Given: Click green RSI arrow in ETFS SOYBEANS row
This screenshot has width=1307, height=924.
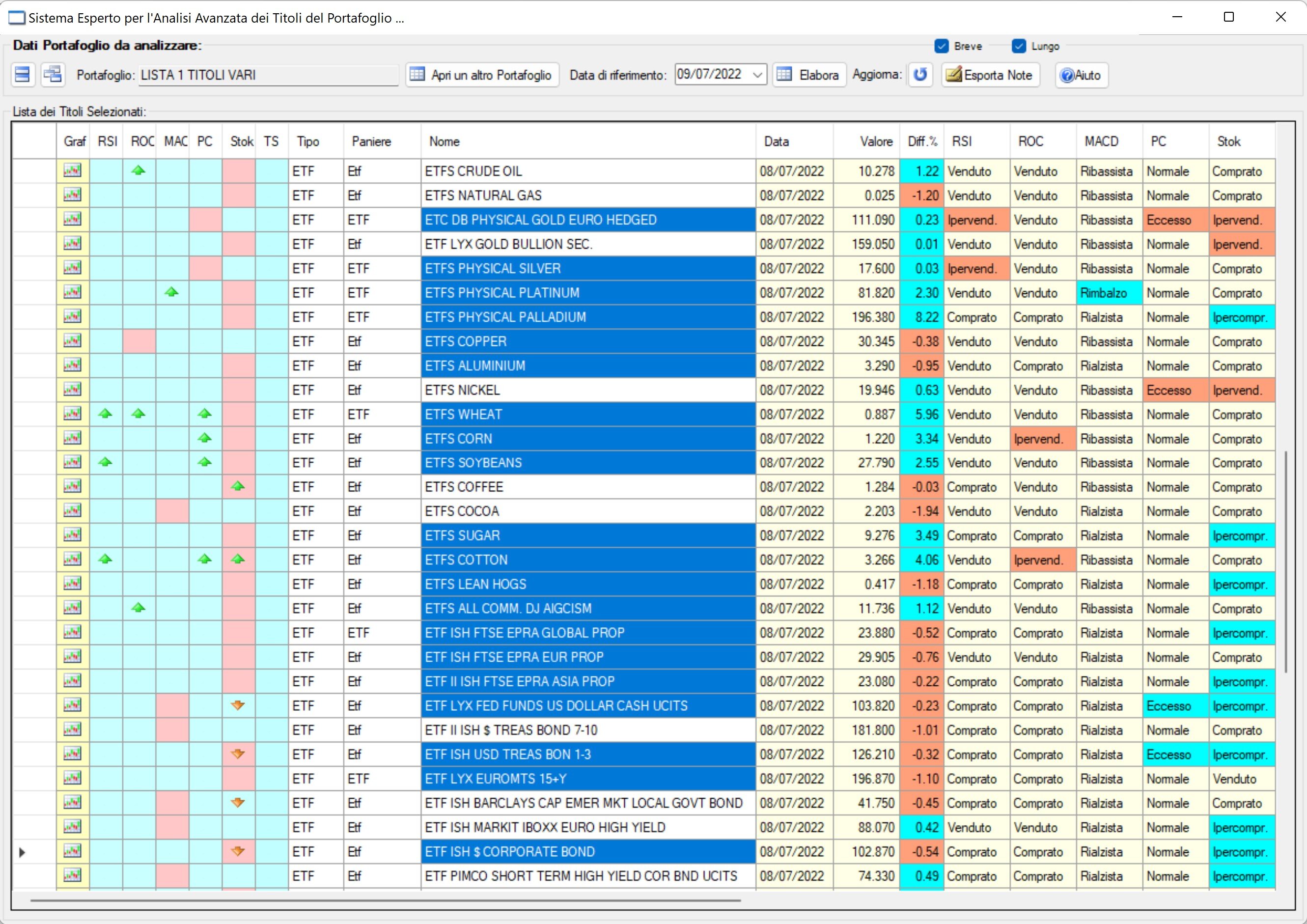Looking at the screenshot, I should click(105, 462).
